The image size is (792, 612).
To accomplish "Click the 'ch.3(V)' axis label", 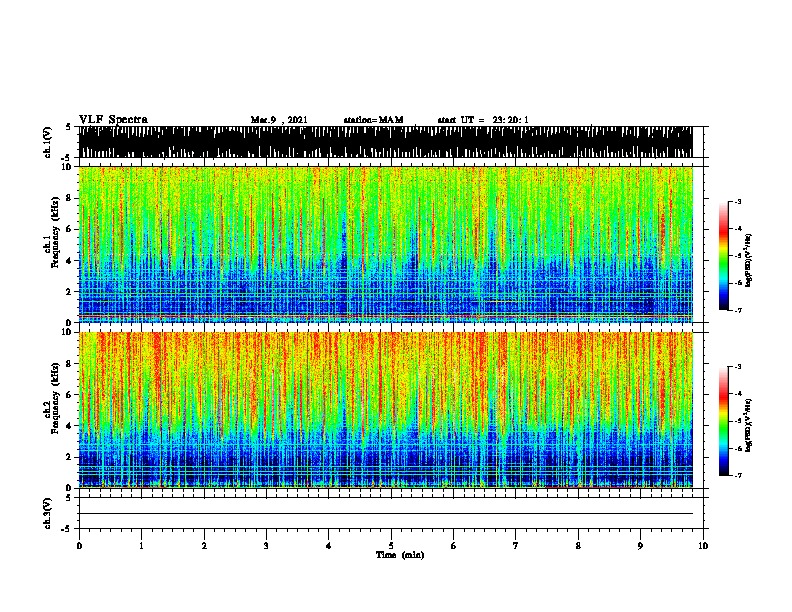I will click(x=48, y=513).
